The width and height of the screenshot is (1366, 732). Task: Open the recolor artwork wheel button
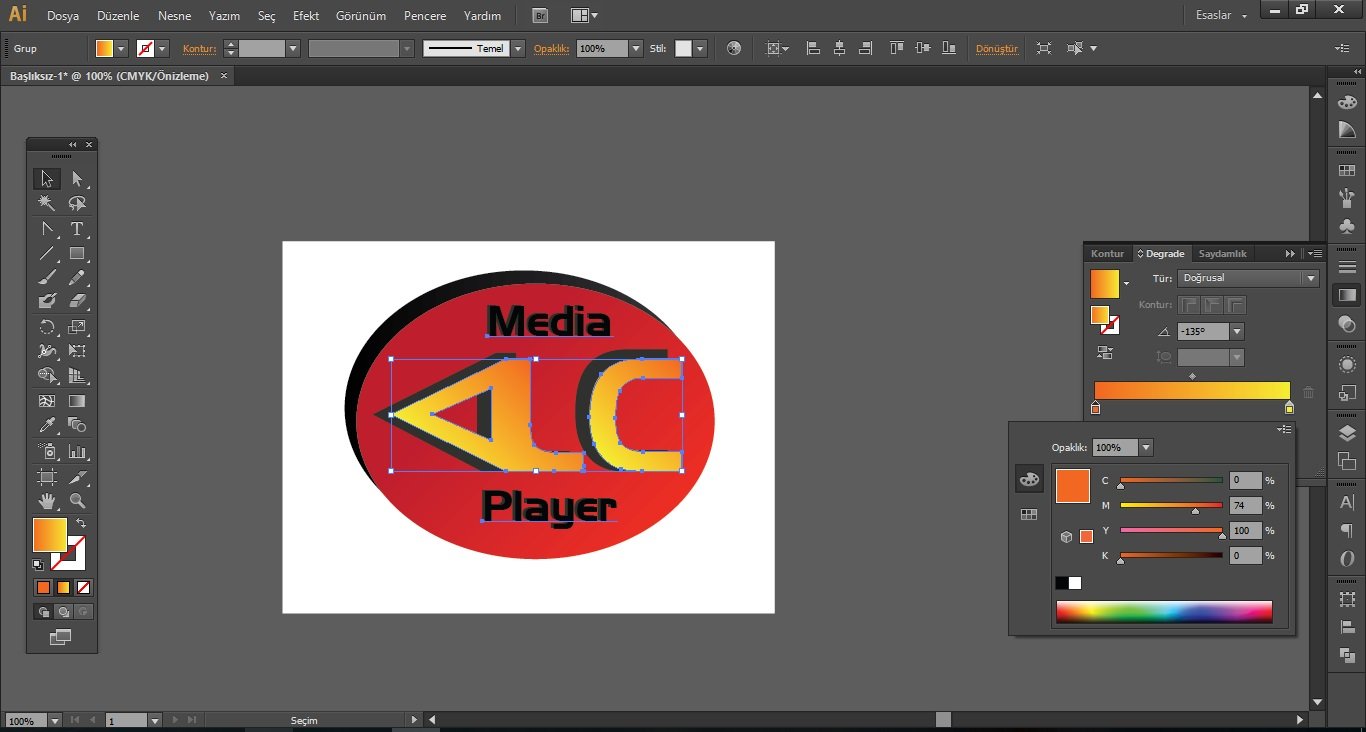(734, 48)
